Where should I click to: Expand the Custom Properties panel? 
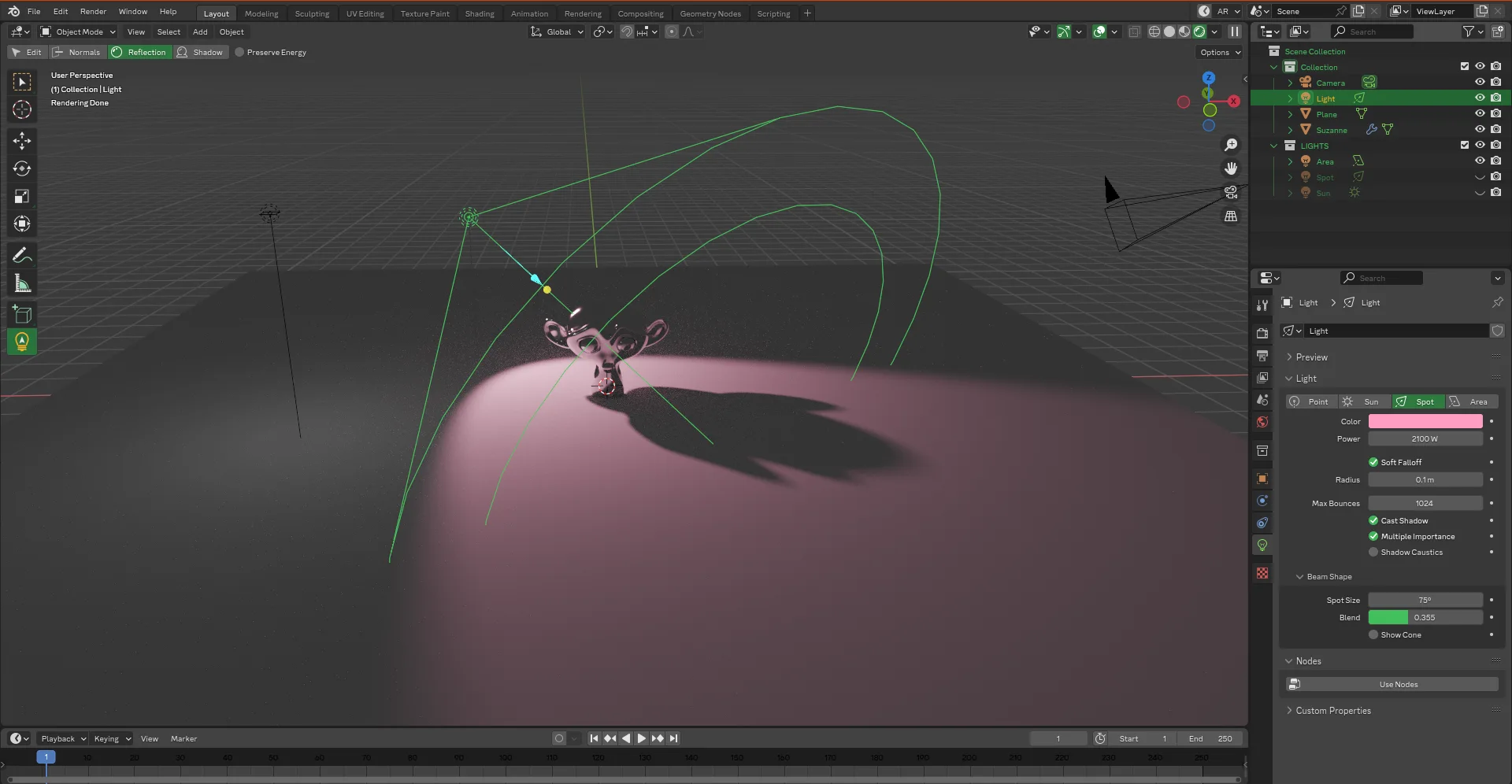1332,710
